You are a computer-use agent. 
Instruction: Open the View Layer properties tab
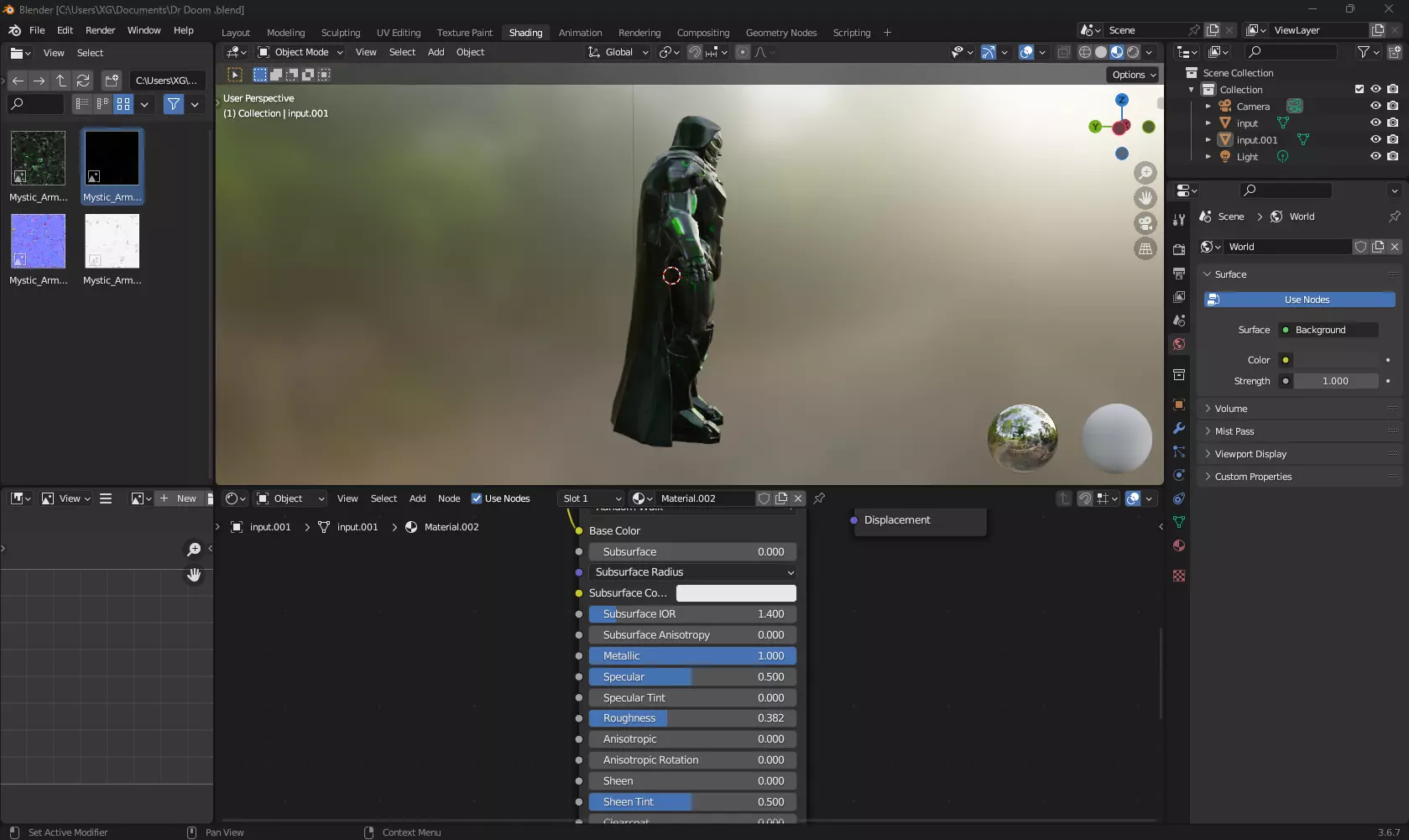point(1179,297)
